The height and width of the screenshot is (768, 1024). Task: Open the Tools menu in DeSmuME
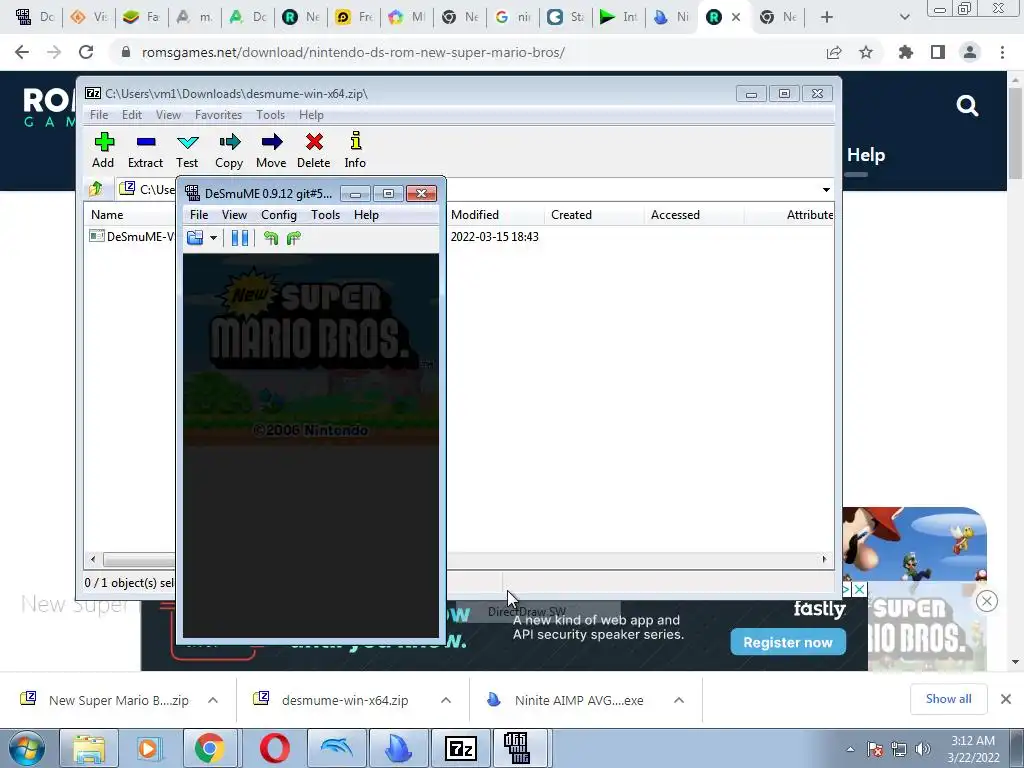[x=325, y=215]
